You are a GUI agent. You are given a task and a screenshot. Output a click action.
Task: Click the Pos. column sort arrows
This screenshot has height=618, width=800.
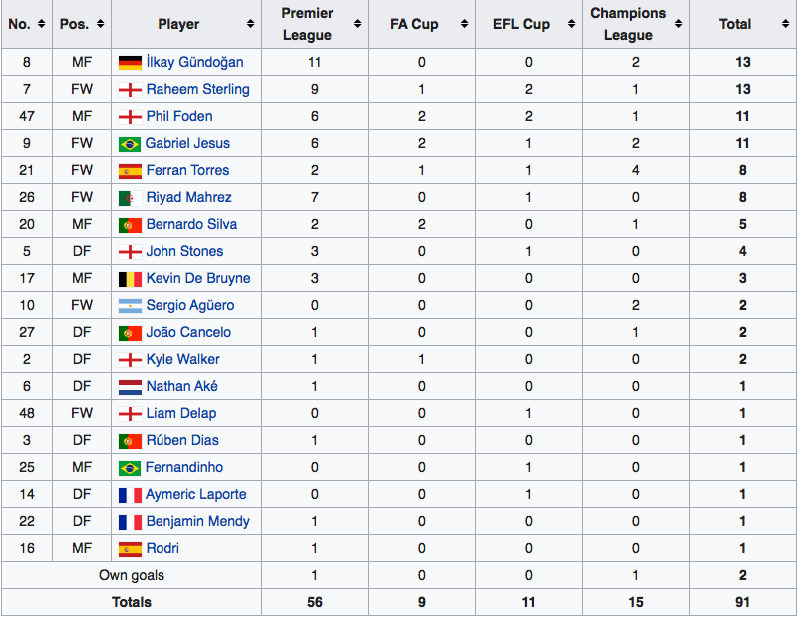pyautogui.click(x=101, y=24)
